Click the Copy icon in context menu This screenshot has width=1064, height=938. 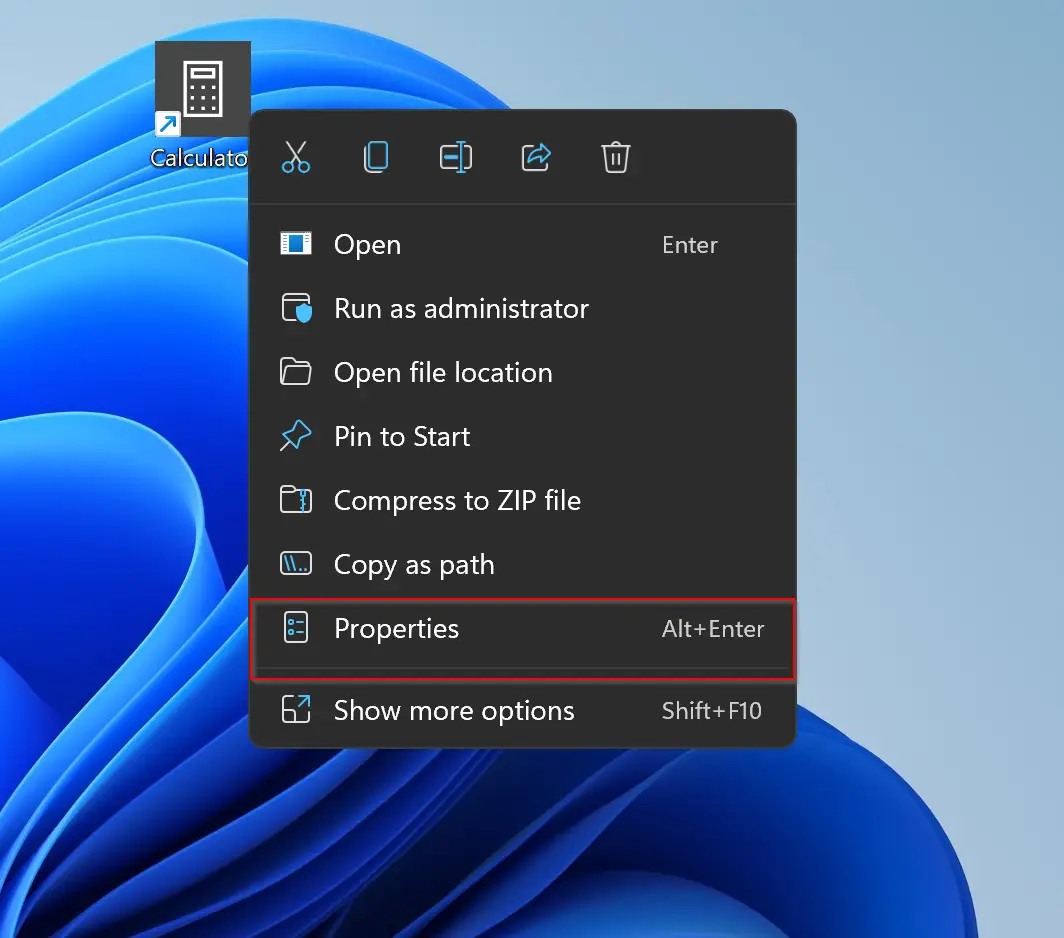(376, 157)
